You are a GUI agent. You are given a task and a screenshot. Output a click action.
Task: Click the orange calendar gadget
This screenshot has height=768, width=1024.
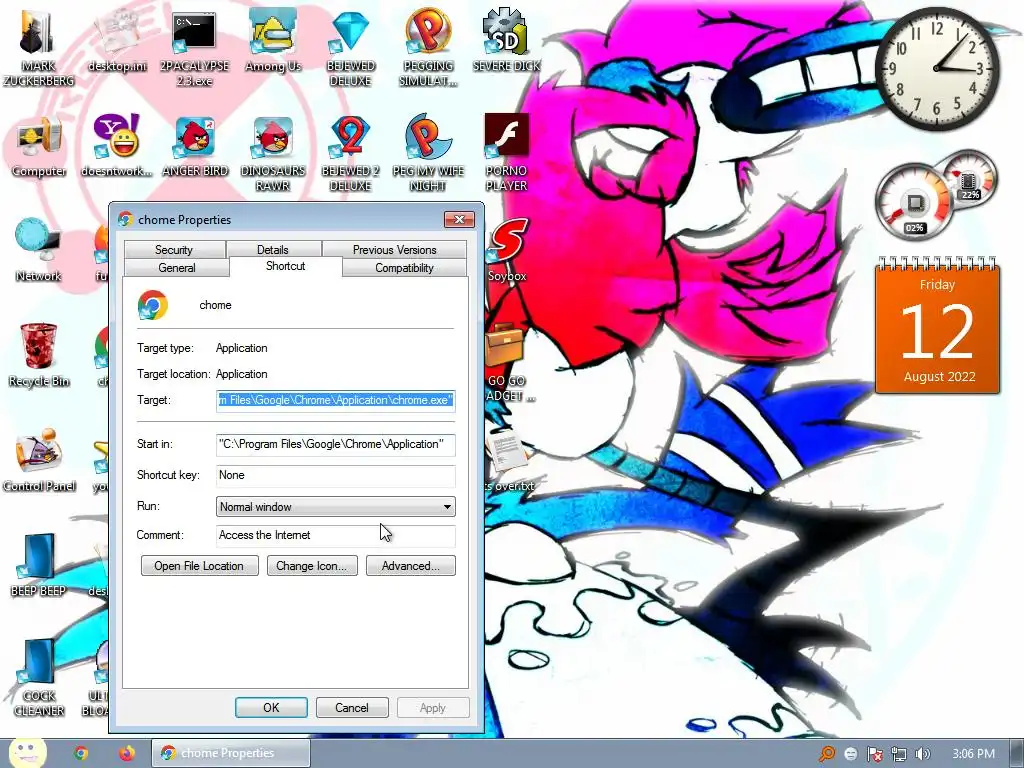click(x=937, y=327)
